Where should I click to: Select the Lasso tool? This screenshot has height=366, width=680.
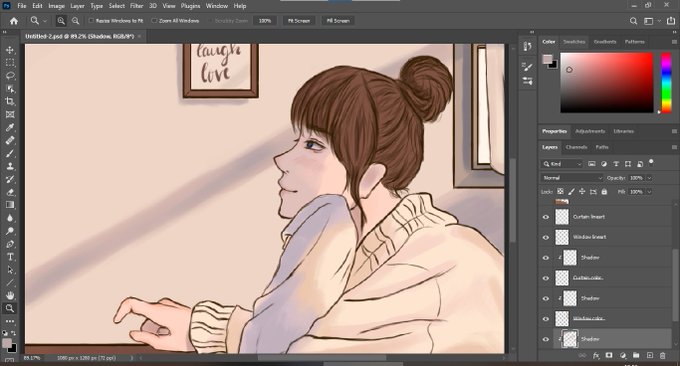(10, 76)
